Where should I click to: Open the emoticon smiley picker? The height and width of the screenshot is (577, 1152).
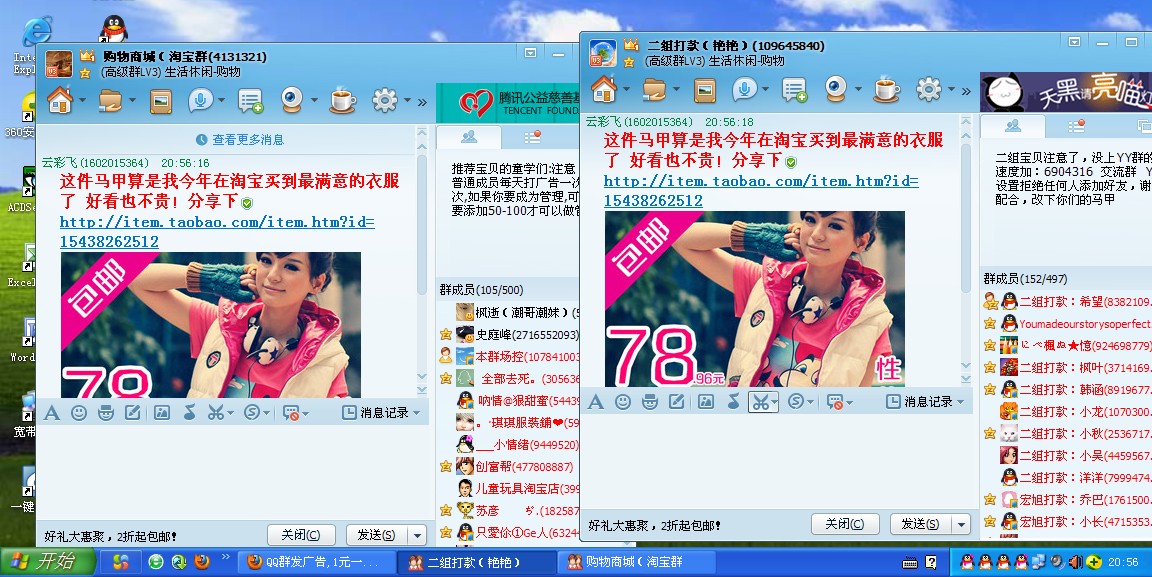(x=78, y=412)
